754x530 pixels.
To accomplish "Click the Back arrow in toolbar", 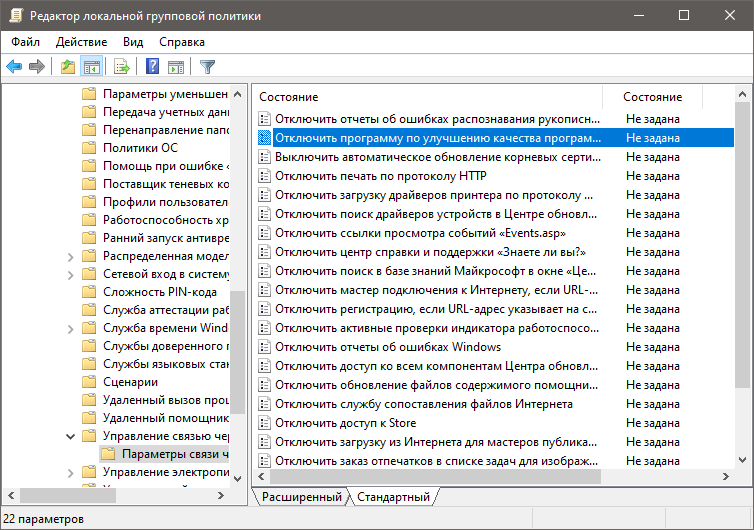I will [14, 67].
